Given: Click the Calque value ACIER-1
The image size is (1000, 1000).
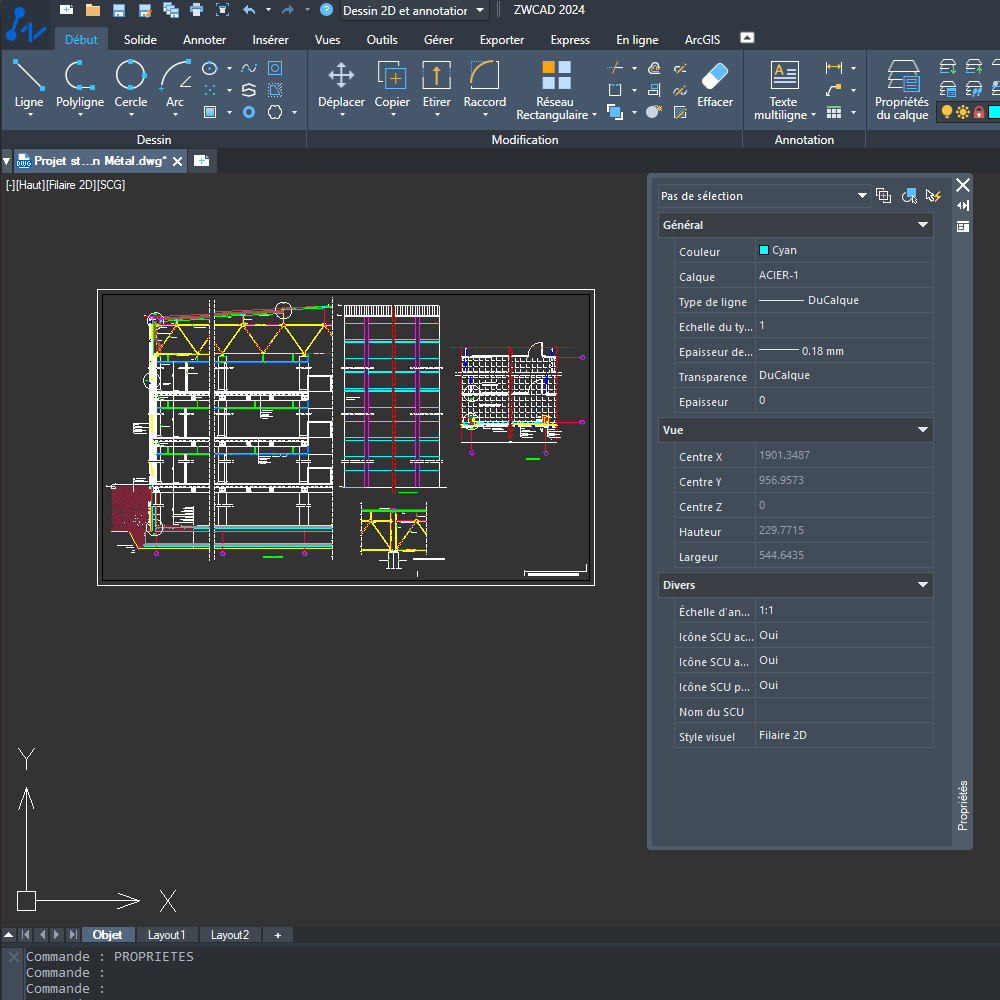Looking at the screenshot, I should pos(779,276).
